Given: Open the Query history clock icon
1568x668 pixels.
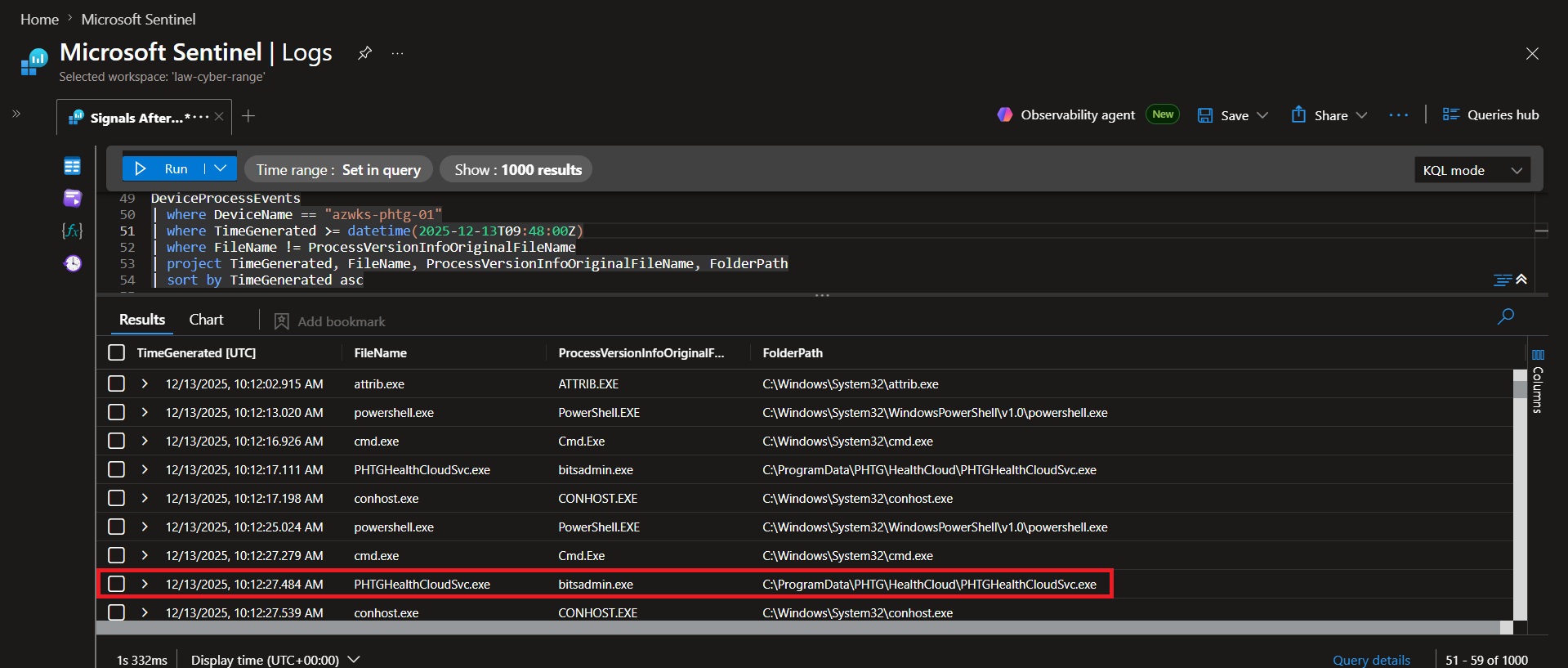Looking at the screenshot, I should (73, 262).
